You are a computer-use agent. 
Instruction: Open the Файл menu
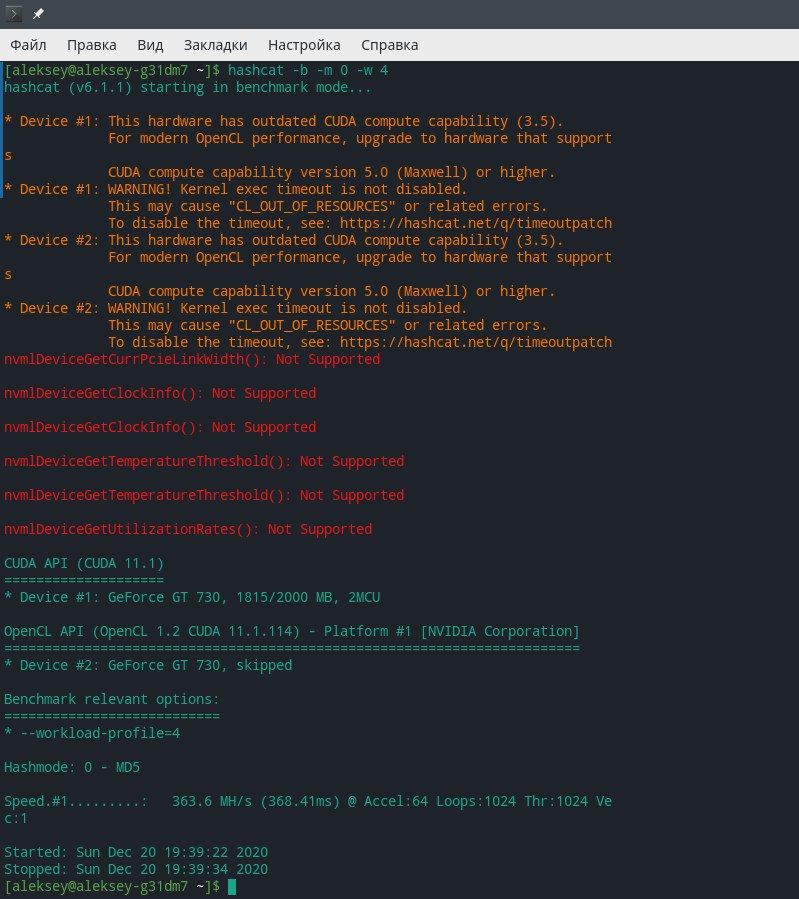click(x=28, y=45)
